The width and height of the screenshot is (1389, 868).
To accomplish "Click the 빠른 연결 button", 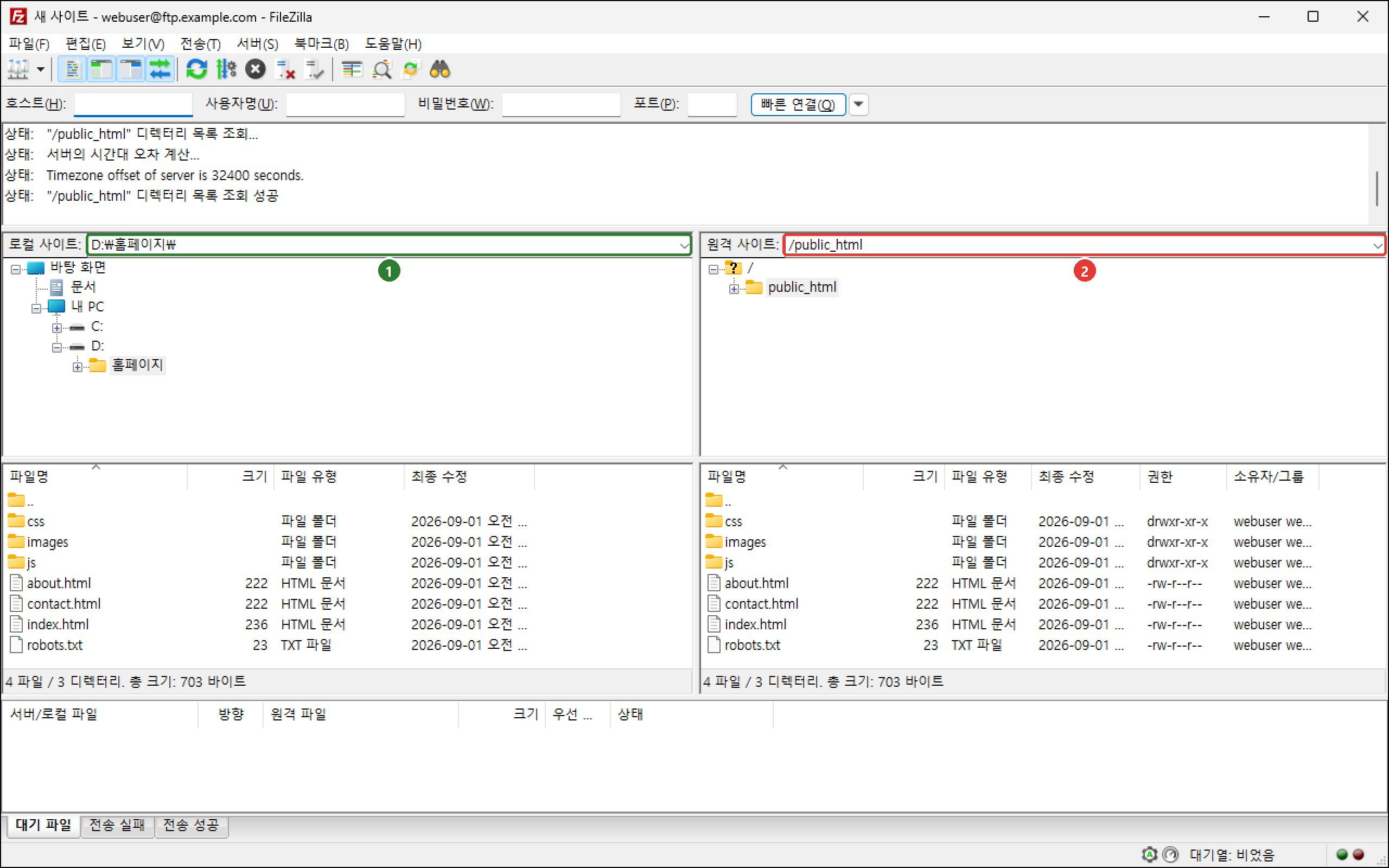I will [x=798, y=105].
